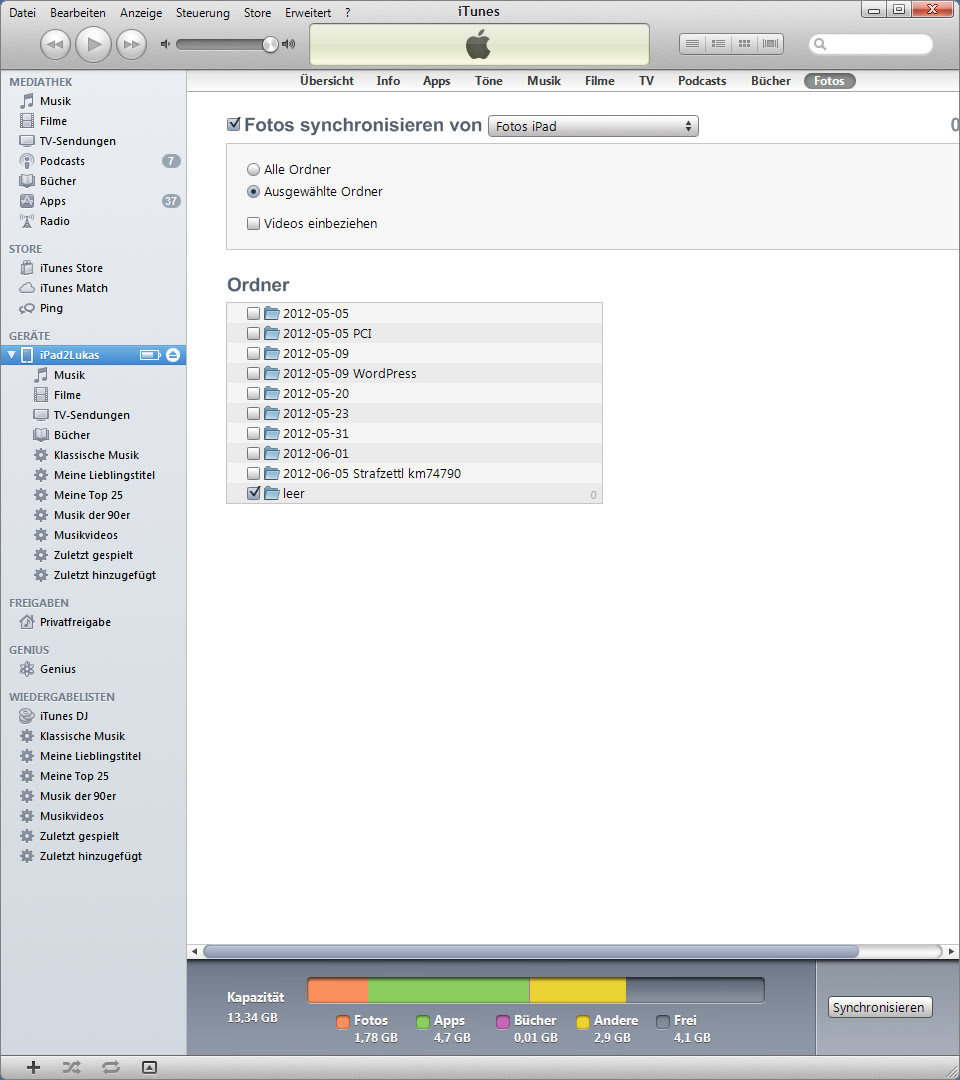Eject iPad2Lukas via eject icon
Image resolution: width=960 pixels, height=1080 pixels.
173,355
